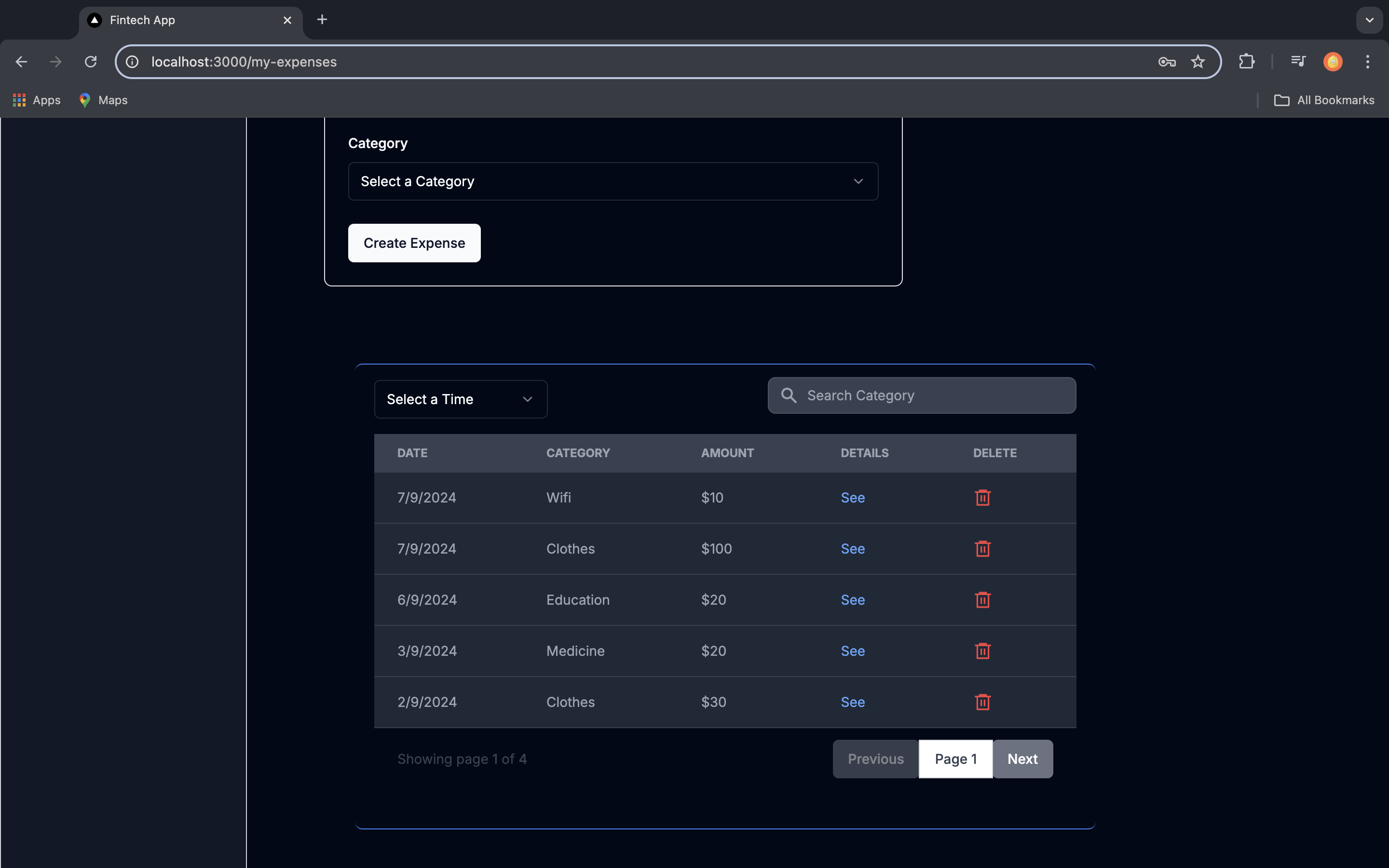Screen dimensions: 1389x868
Task: Remove the Medicine expense with trash icon
Action: click(x=982, y=651)
